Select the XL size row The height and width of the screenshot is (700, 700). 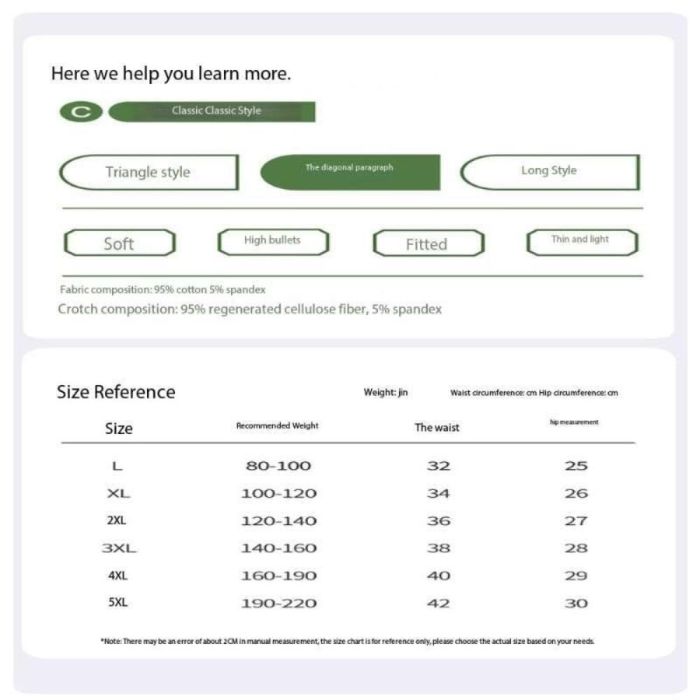(118, 494)
